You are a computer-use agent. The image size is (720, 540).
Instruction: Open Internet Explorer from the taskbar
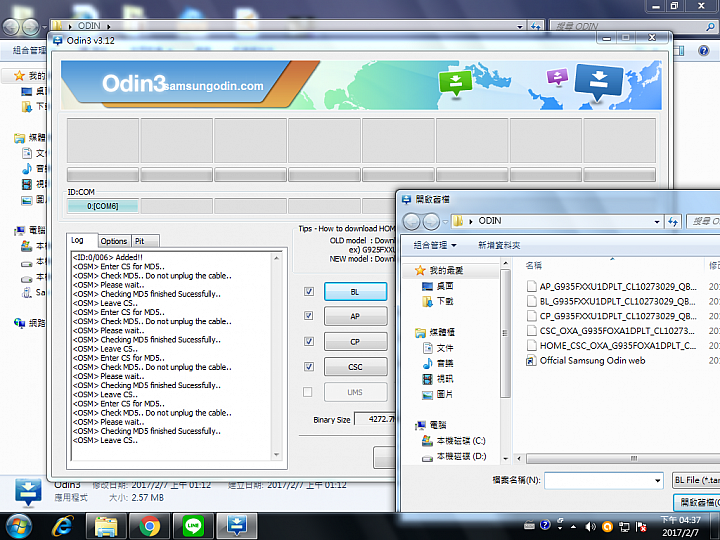(62, 526)
